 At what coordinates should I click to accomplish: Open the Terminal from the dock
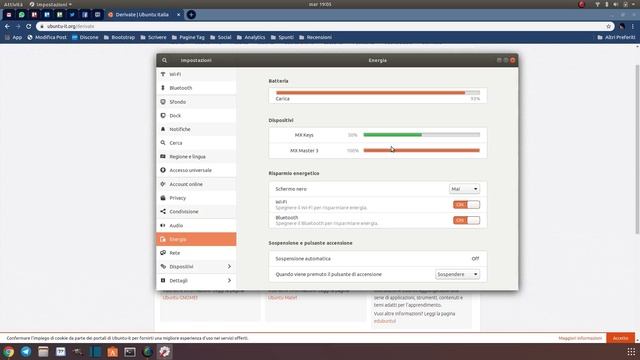point(130,351)
